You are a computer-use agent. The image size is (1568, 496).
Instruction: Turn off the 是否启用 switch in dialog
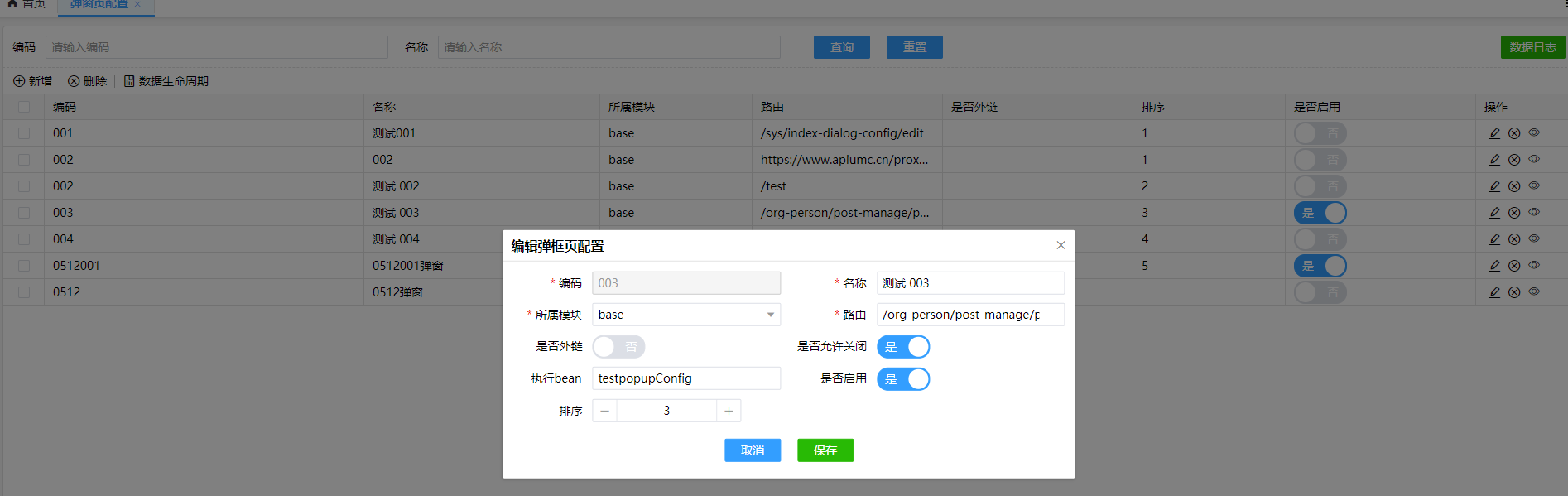903,379
